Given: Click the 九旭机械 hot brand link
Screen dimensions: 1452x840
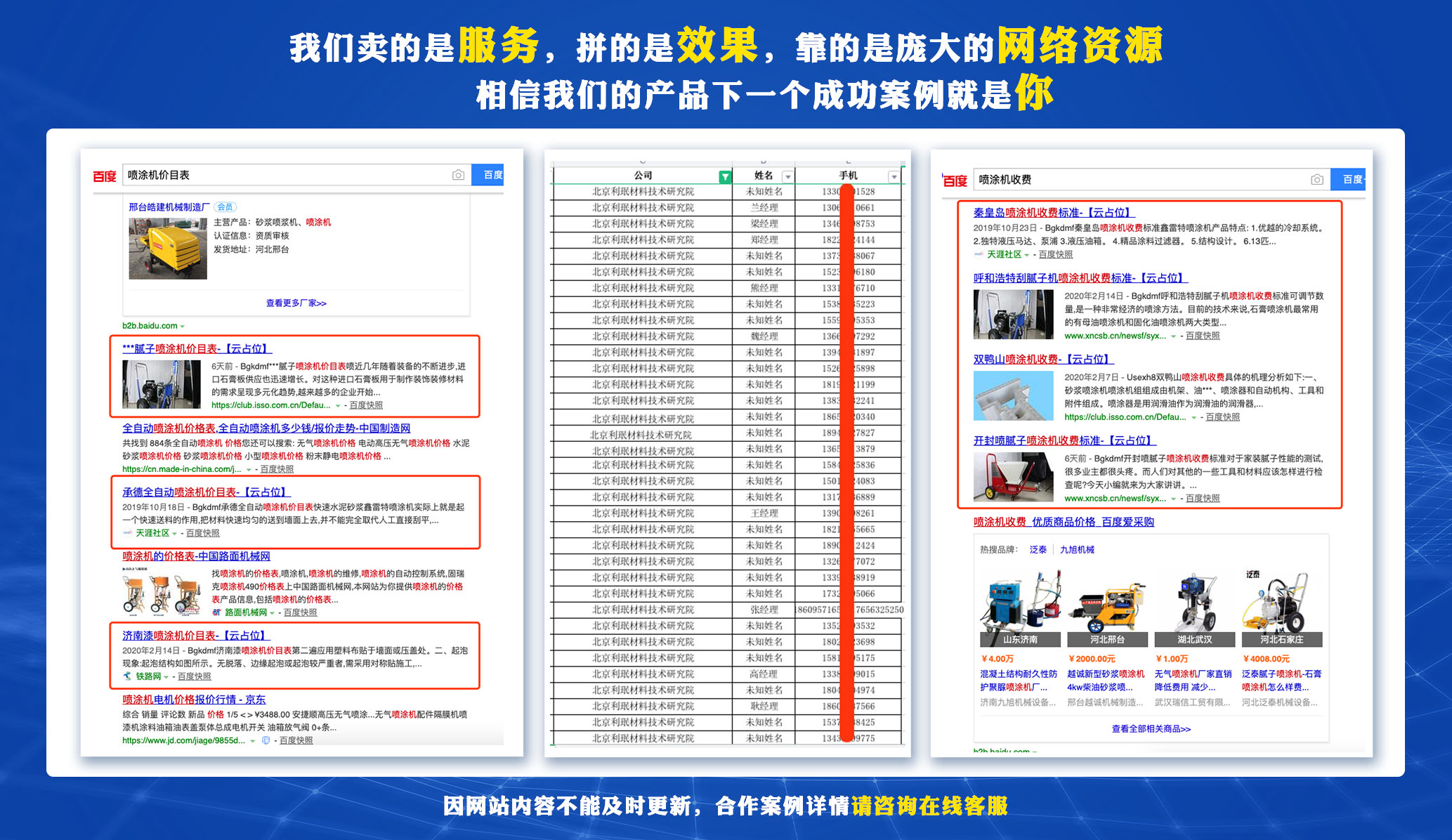Looking at the screenshot, I should point(1077,549).
